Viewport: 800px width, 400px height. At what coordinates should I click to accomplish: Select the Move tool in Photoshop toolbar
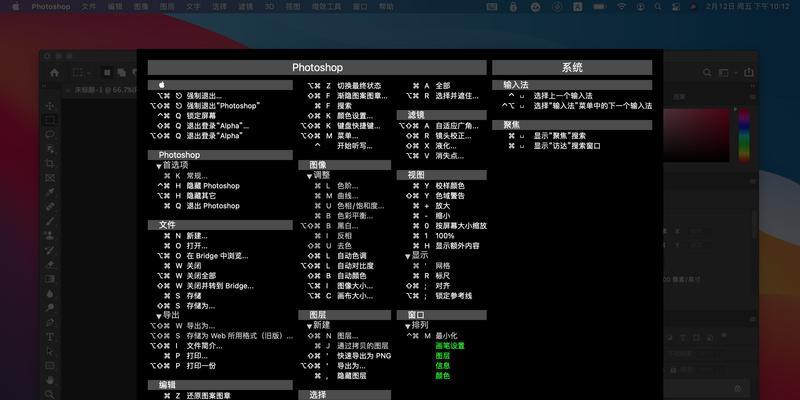click(50, 106)
